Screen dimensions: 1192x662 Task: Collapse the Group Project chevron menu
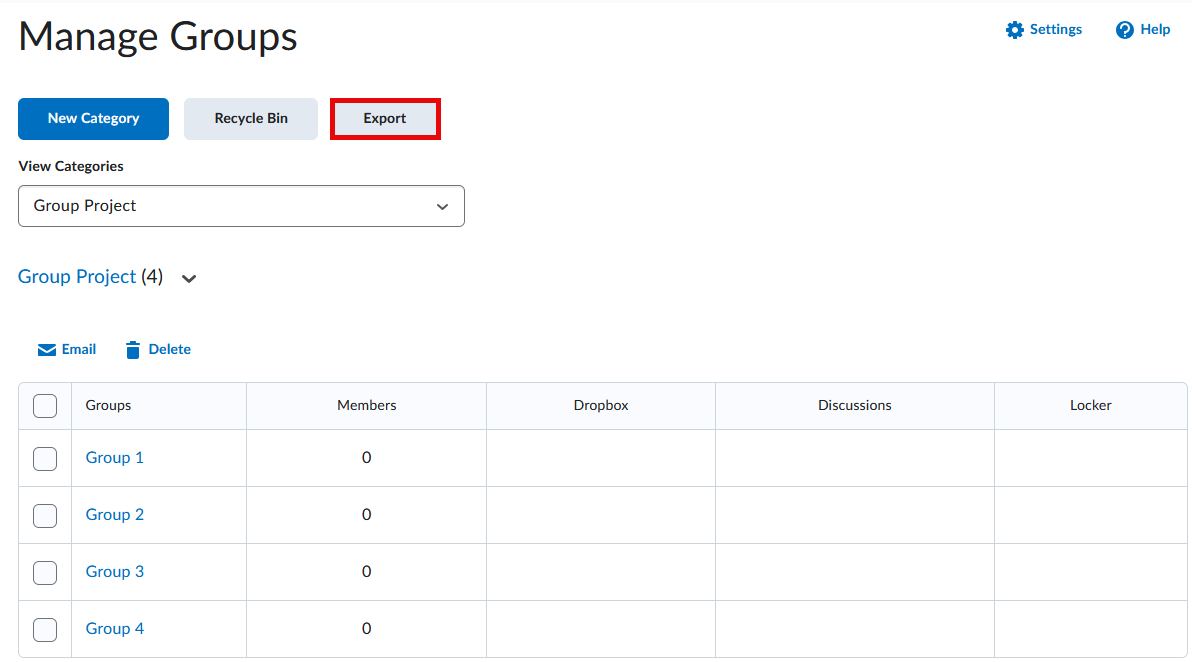click(189, 279)
